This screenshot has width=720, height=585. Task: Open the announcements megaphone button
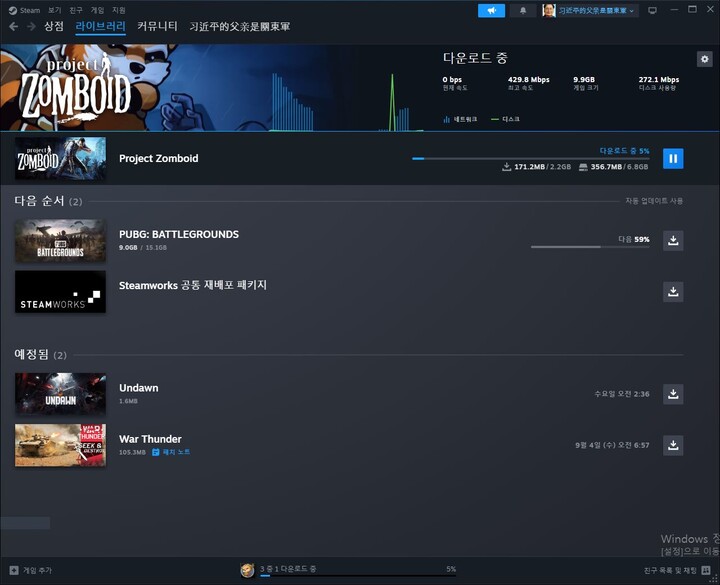(x=491, y=10)
